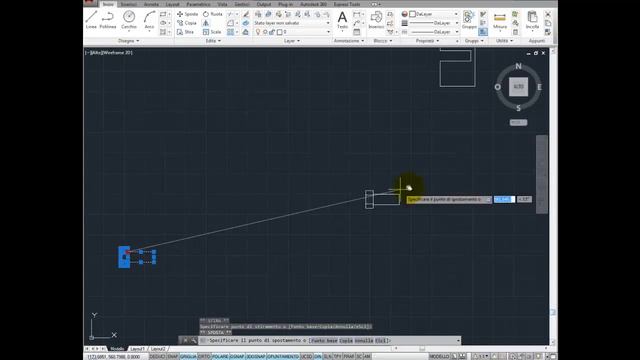
Task: Open the Parametrico ribbon tab
Action: [x=198, y=4]
